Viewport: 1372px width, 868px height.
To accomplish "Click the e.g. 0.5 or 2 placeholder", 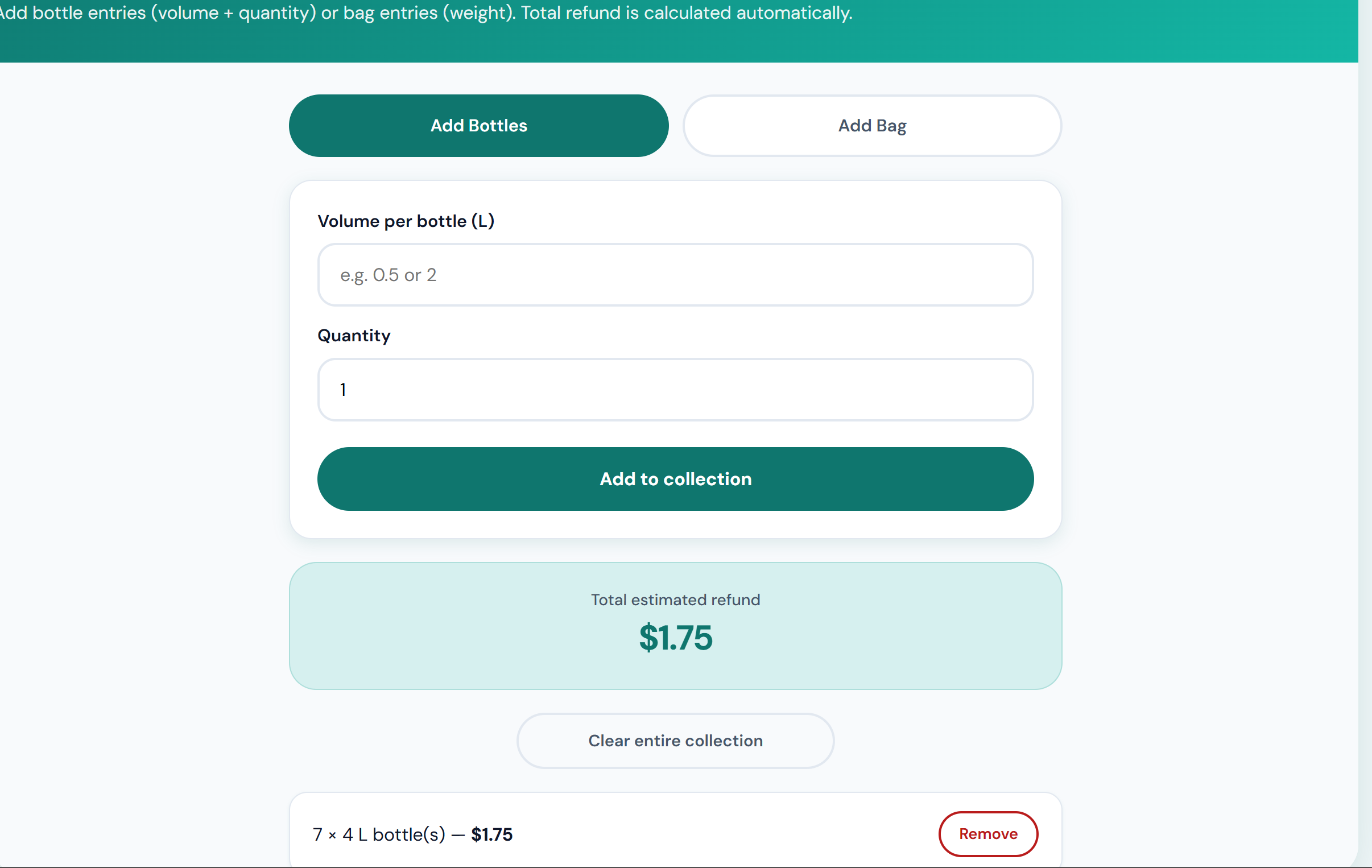I will (x=388, y=275).
